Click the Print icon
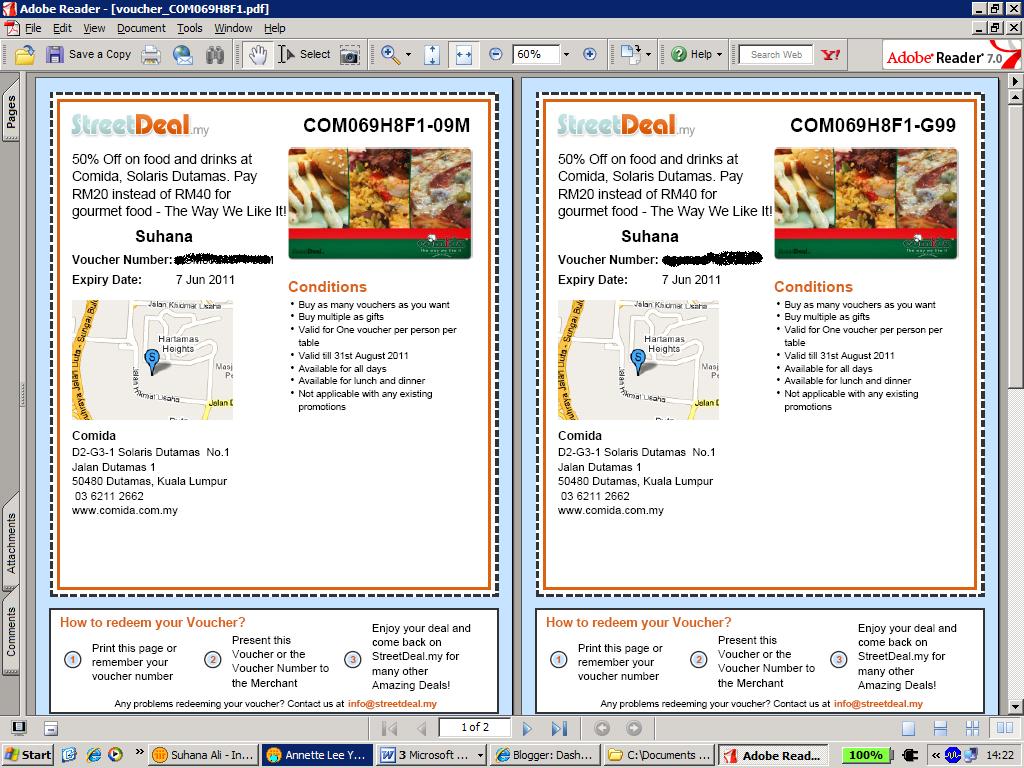Screen dimensions: 1024x768 tap(152, 55)
